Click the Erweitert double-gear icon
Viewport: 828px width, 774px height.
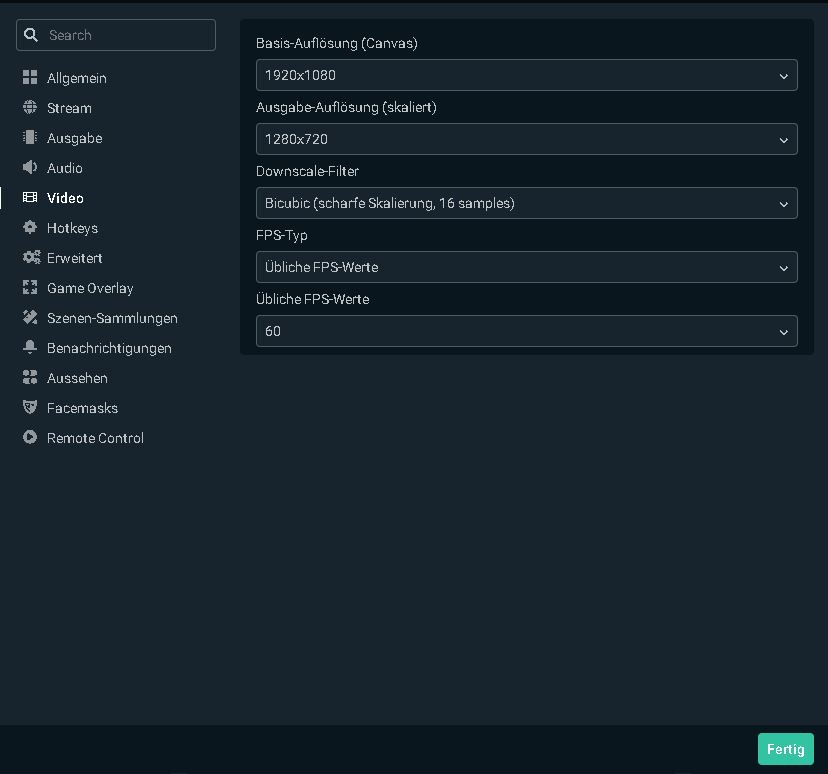click(x=31, y=258)
